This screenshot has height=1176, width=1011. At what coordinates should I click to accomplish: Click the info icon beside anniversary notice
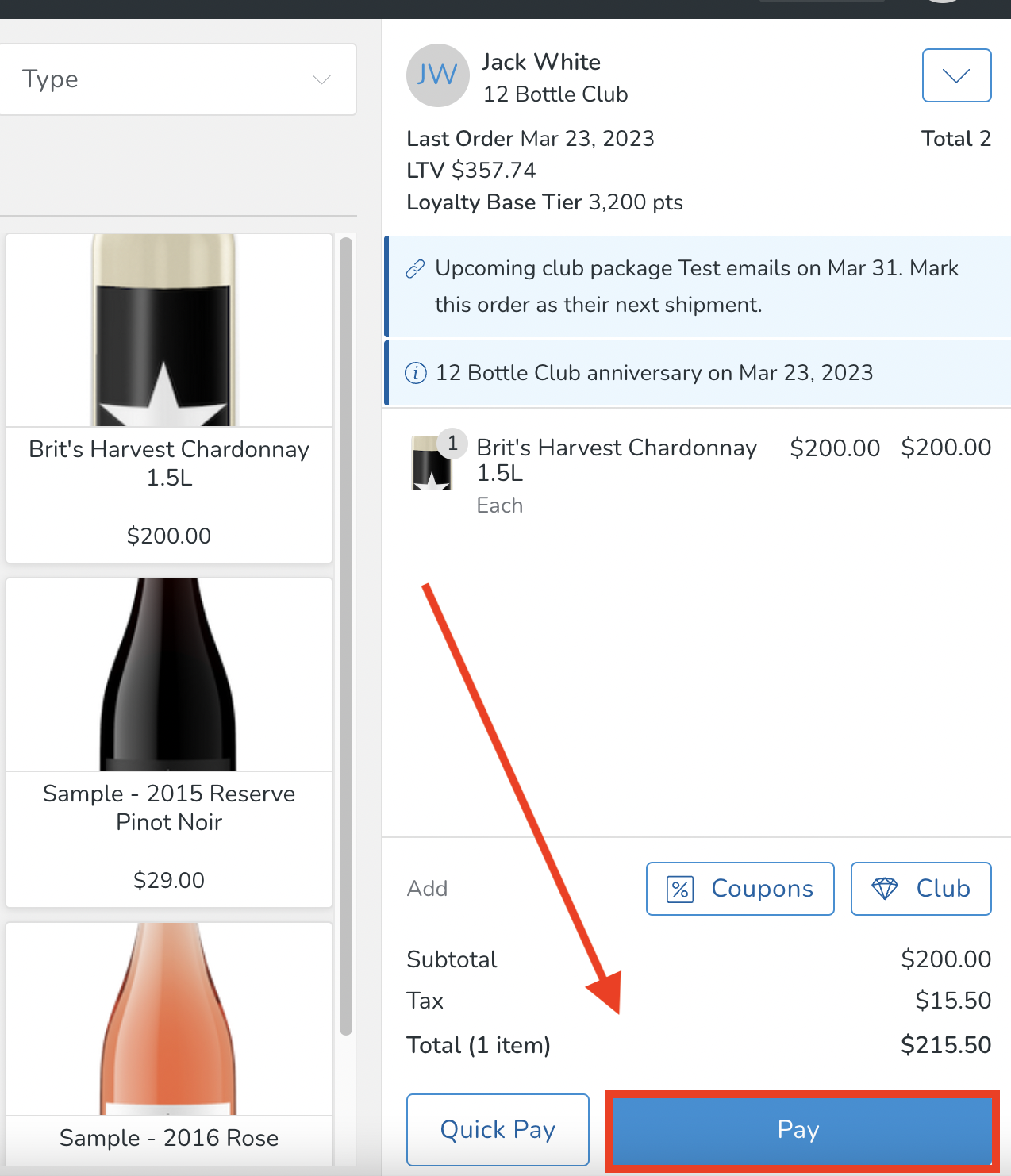(416, 373)
